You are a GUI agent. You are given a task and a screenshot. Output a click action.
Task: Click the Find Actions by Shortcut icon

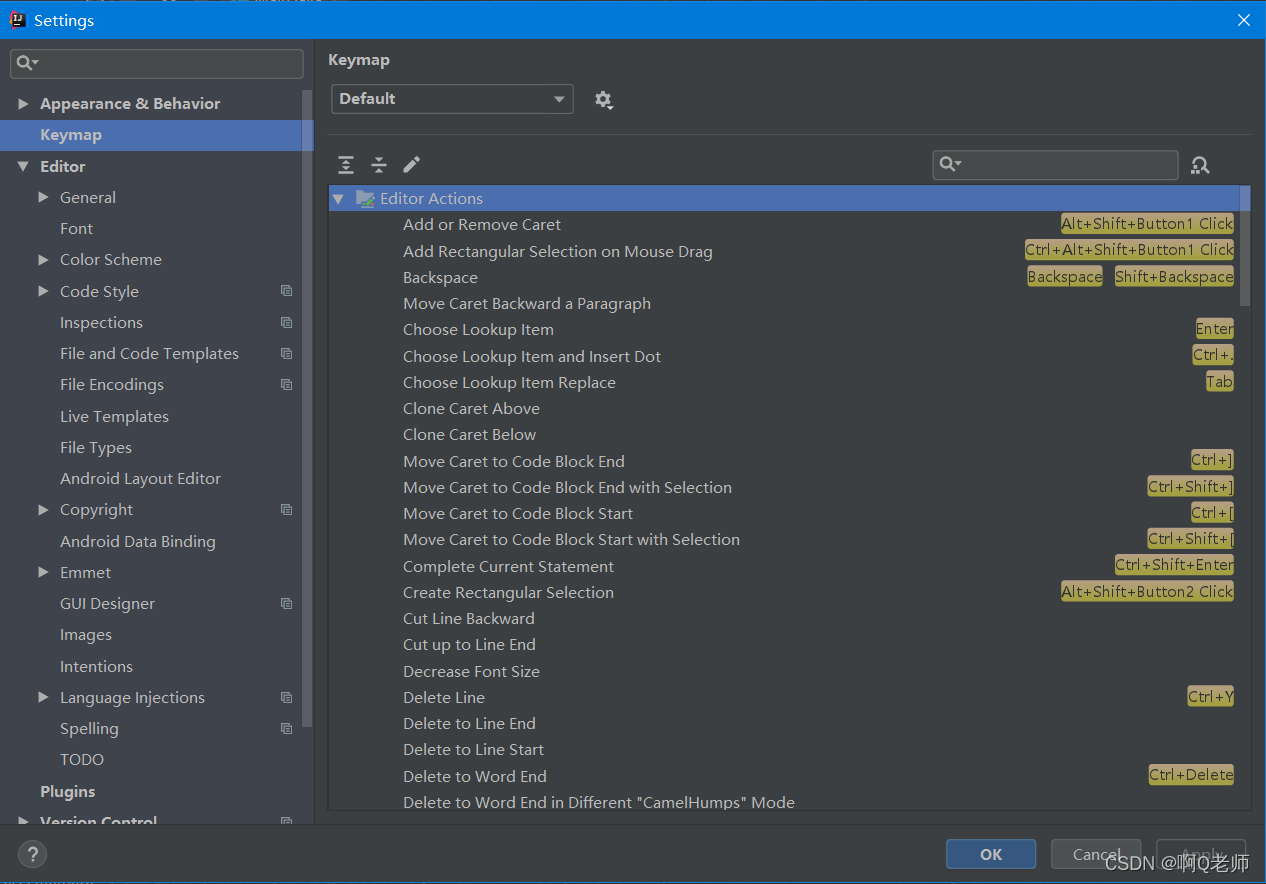[1200, 166]
